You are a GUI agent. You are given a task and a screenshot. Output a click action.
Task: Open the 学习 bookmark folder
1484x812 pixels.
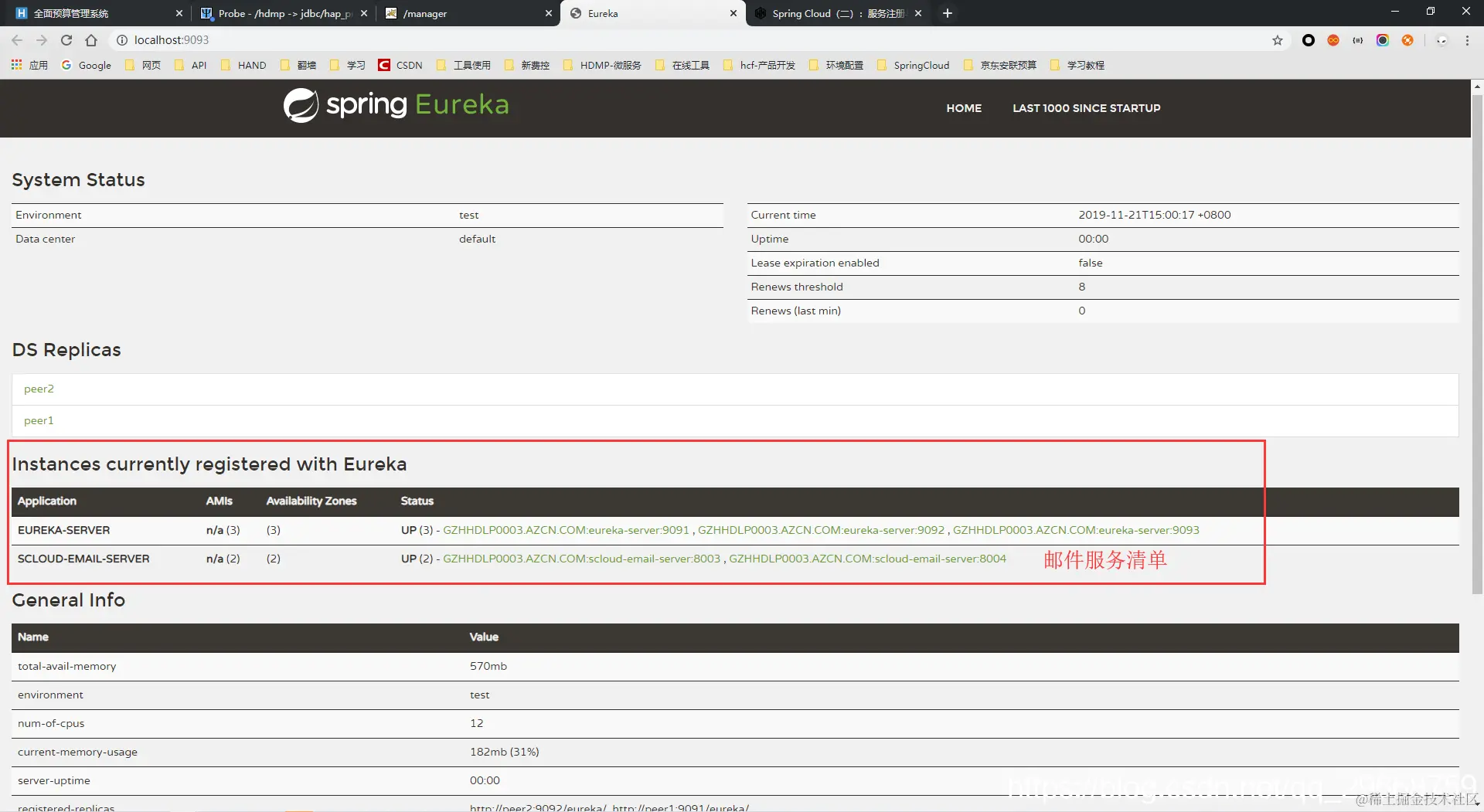[x=348, y=65]
